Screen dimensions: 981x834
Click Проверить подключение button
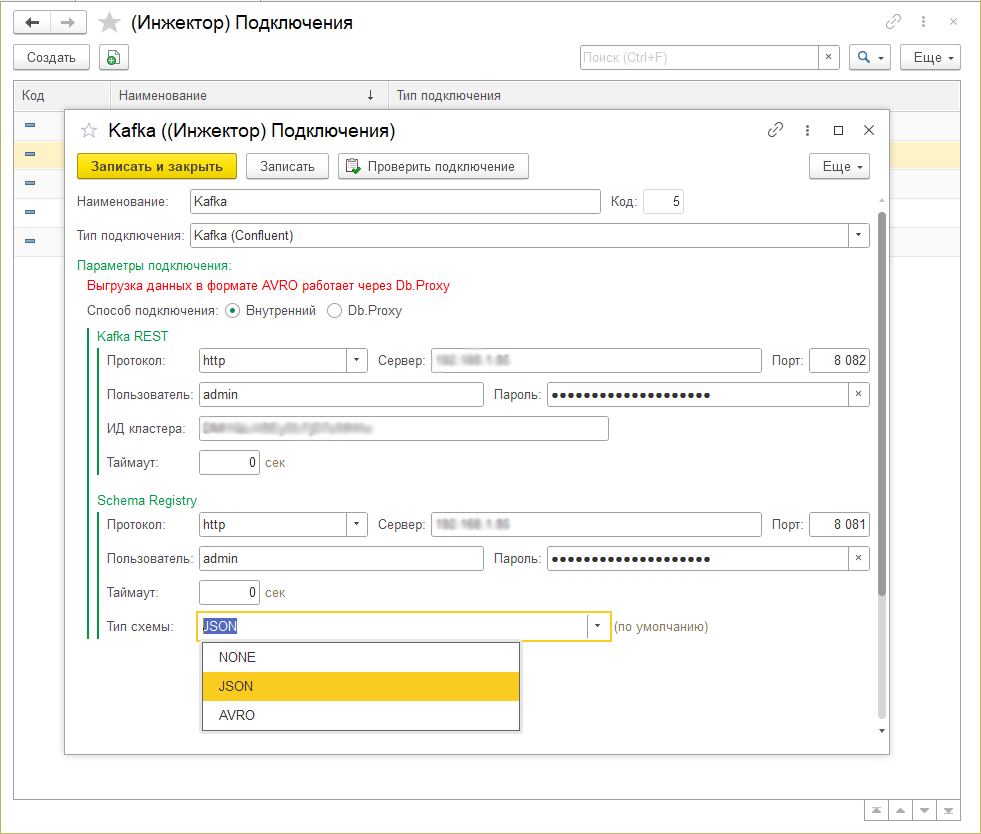click(433, 166)
